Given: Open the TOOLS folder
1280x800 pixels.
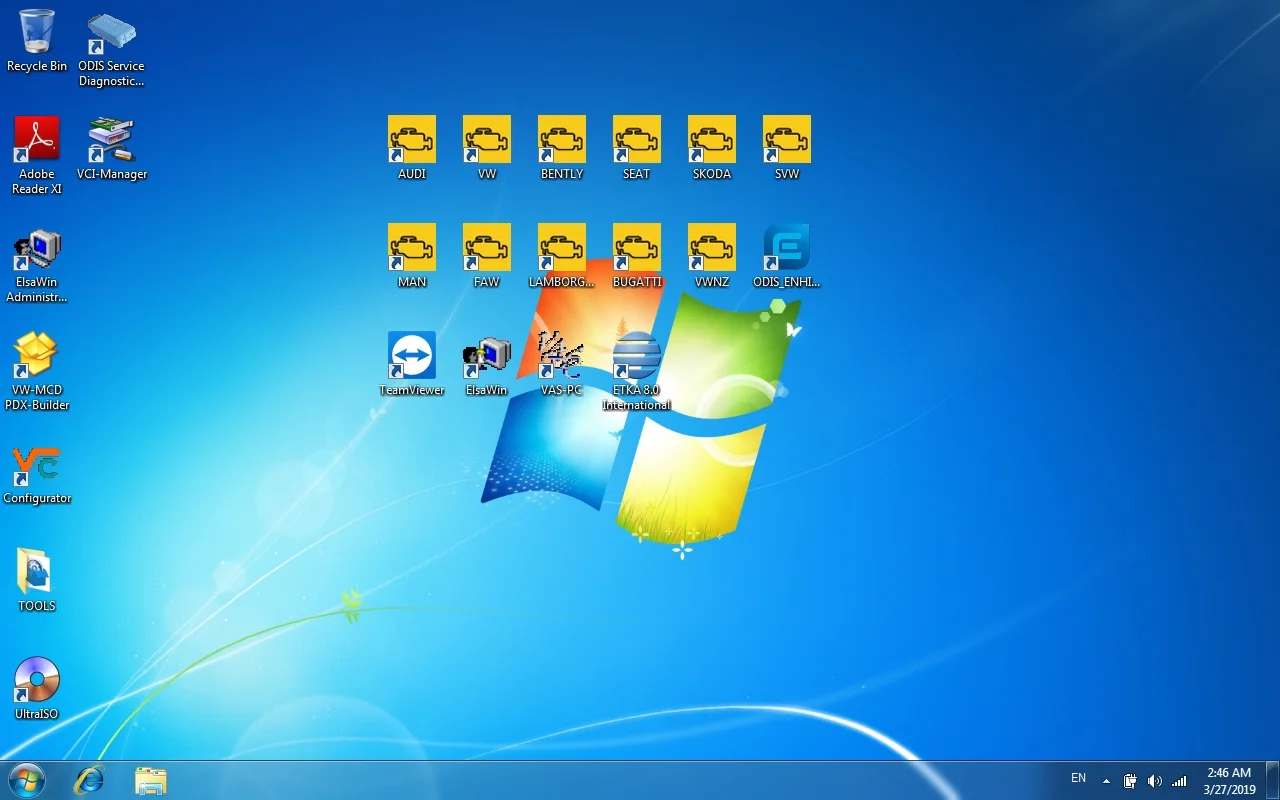Looking at the screenshot, I should pyautogui.click(x=37, y=580).
